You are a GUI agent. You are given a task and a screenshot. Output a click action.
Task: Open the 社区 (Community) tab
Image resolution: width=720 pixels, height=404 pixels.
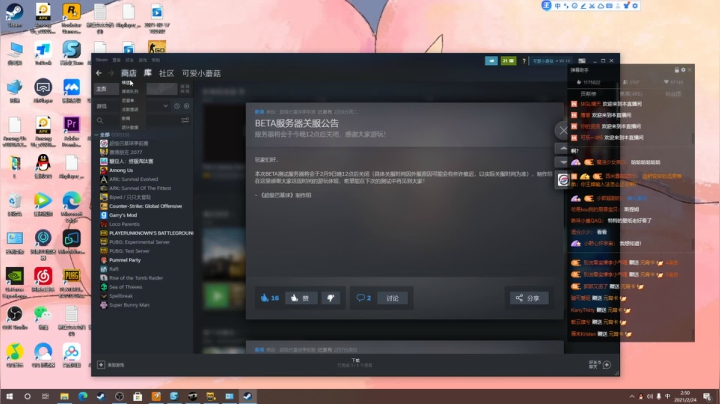[x=166, y=73]
